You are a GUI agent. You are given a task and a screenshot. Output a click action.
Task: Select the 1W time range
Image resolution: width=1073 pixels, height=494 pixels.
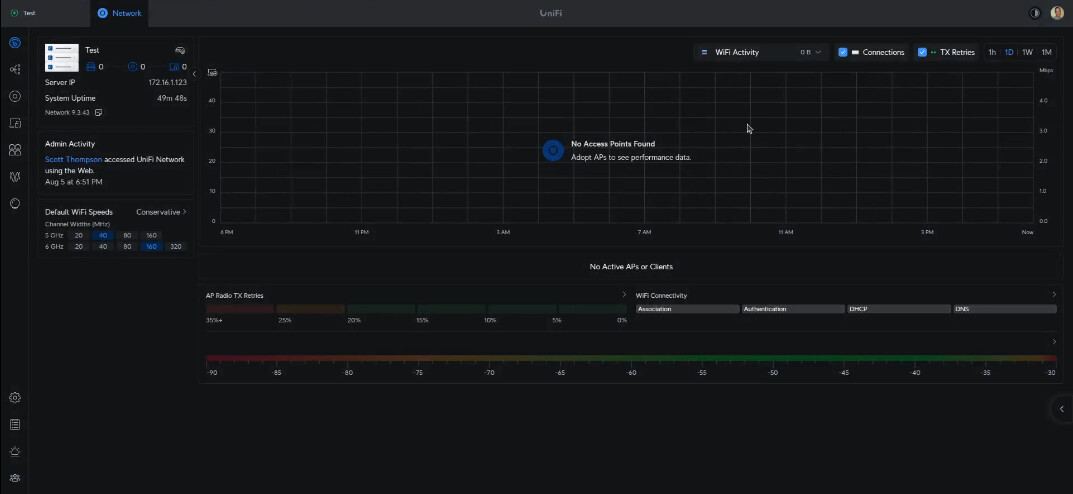[x=1027, y=52]
